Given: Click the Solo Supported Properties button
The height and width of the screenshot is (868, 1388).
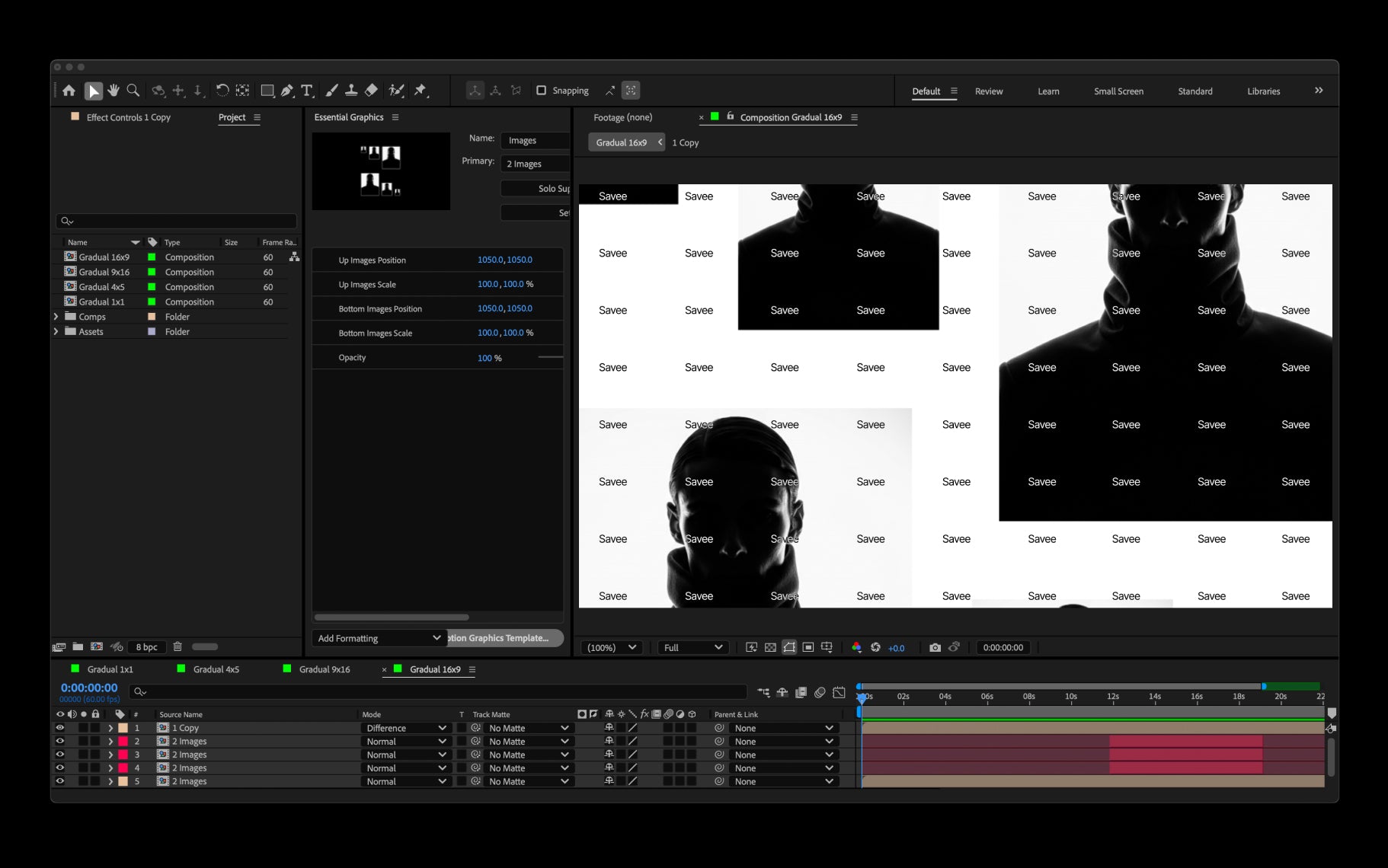Looking at the screenshot, I should point(535,188).
